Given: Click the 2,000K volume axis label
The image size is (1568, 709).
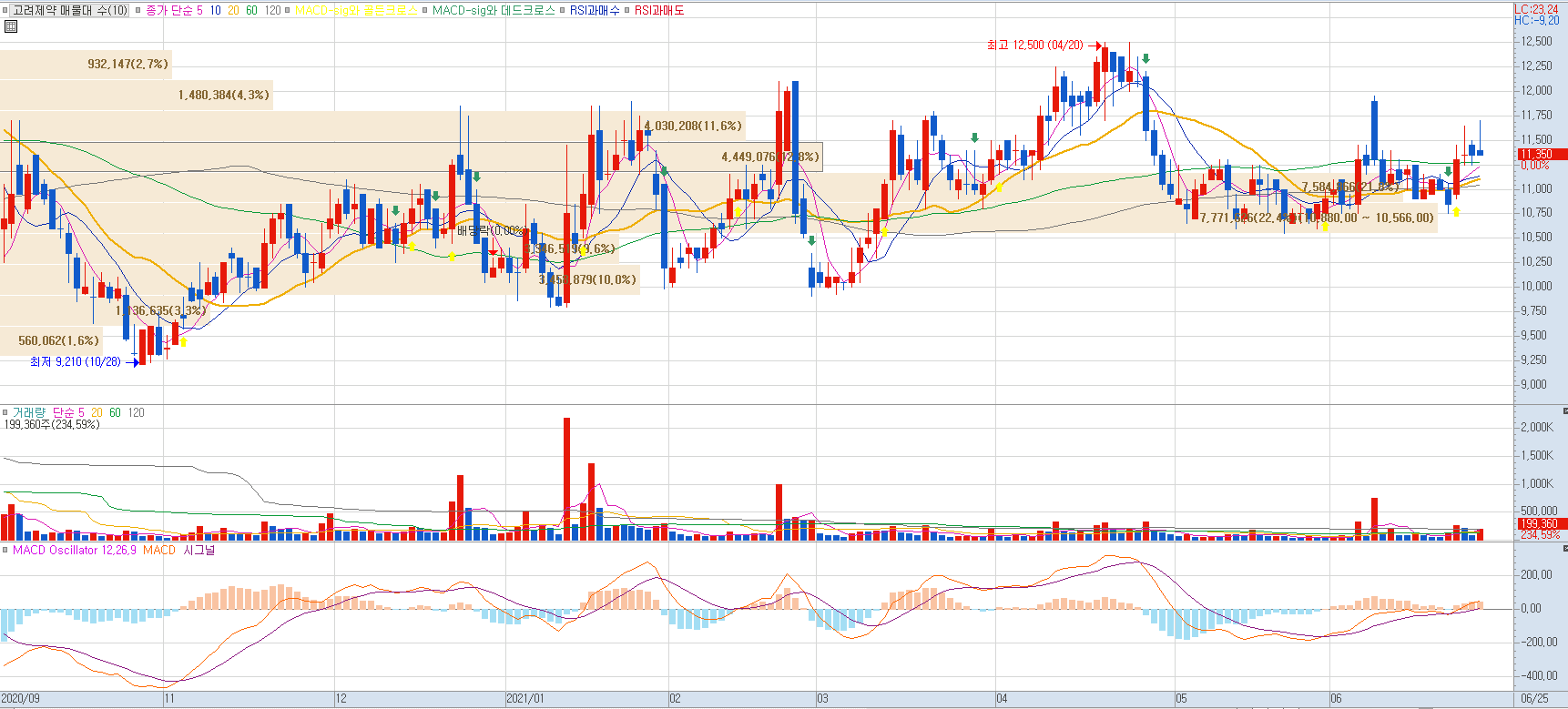Looking at the screenshot, I should [x=1537, y=427].
